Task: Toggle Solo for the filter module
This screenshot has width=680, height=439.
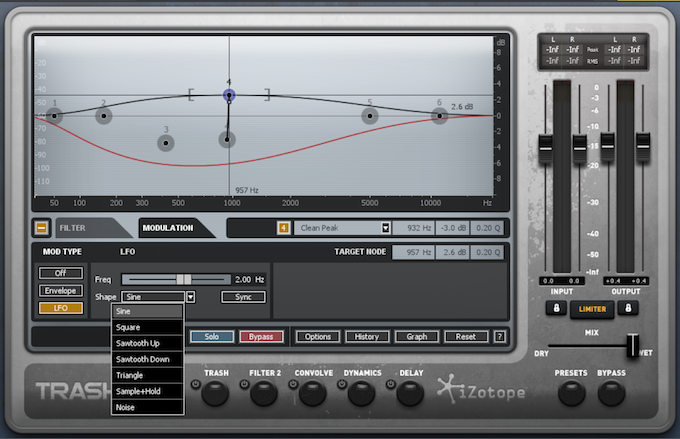Action: pos(212,337)
